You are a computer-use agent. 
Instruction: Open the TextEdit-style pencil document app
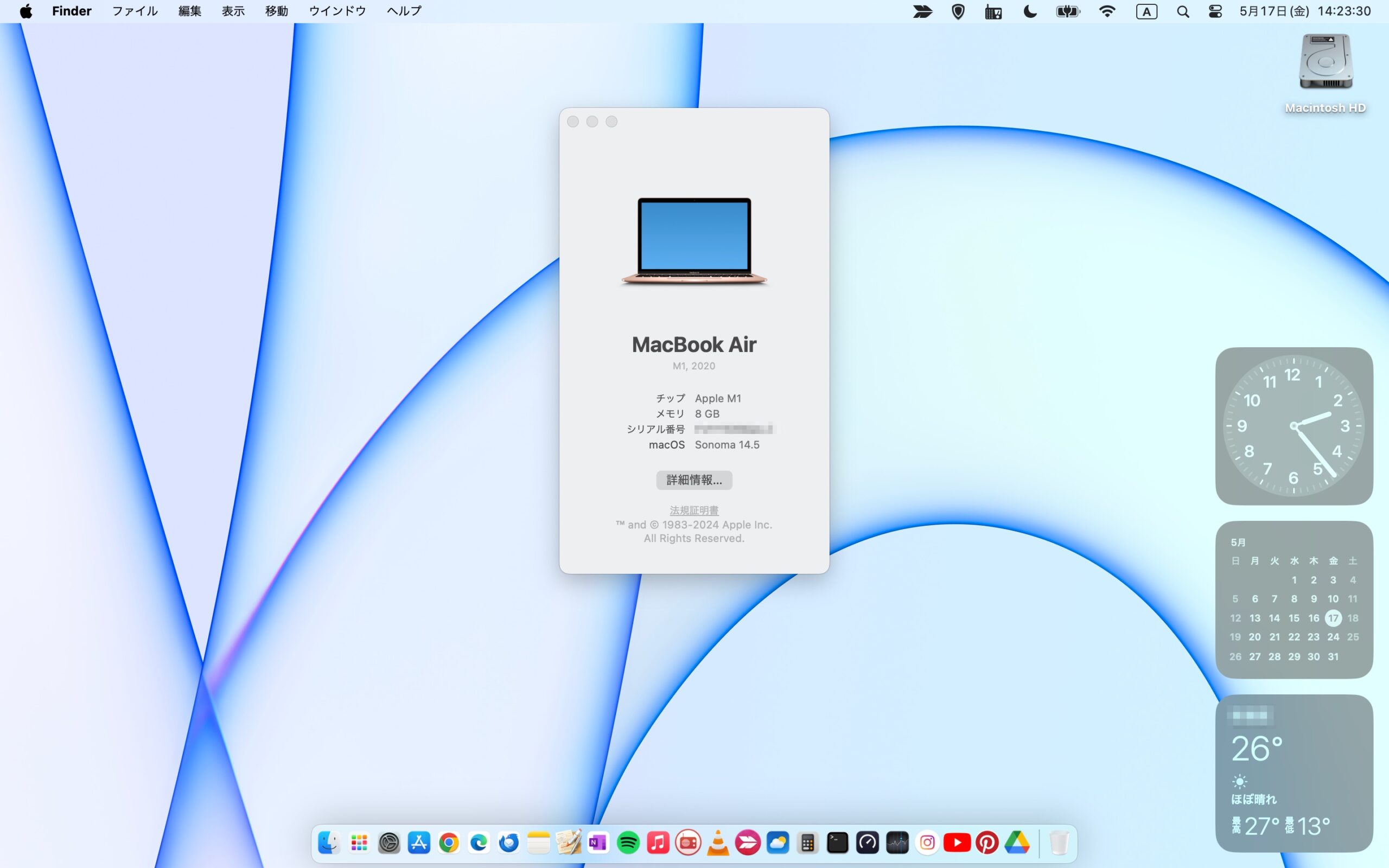click(x=568, y=843)
